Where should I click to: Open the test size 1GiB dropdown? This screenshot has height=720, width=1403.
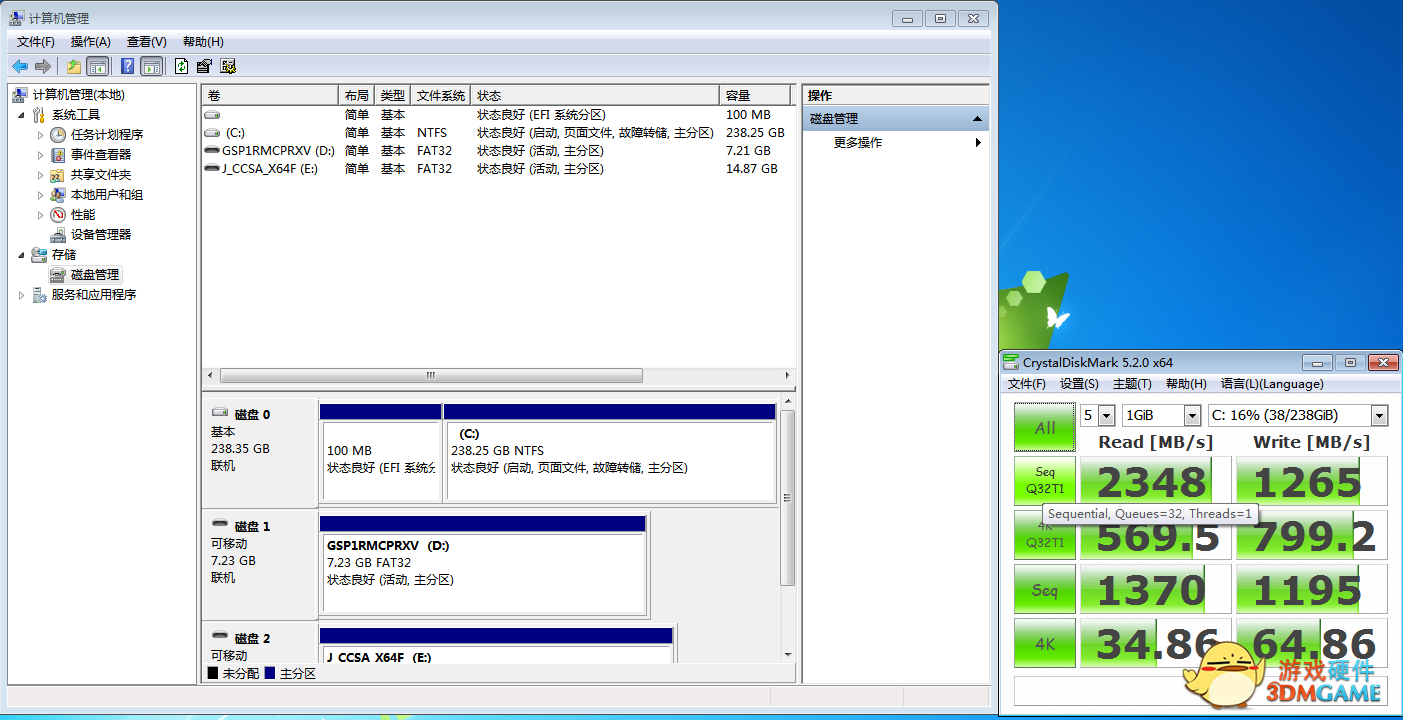point(1161,415)
